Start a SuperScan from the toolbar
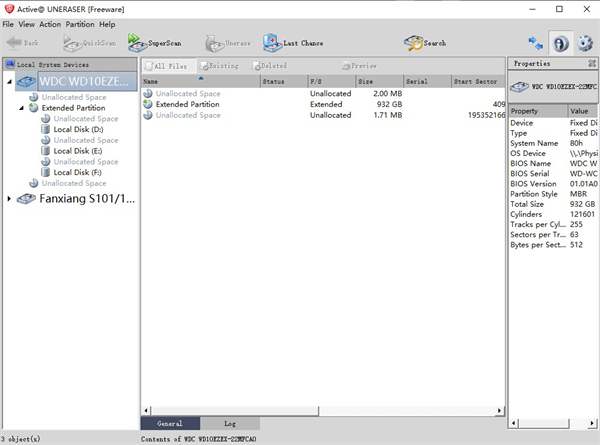Viewport: 600px width, 445px height. (152, 43)
